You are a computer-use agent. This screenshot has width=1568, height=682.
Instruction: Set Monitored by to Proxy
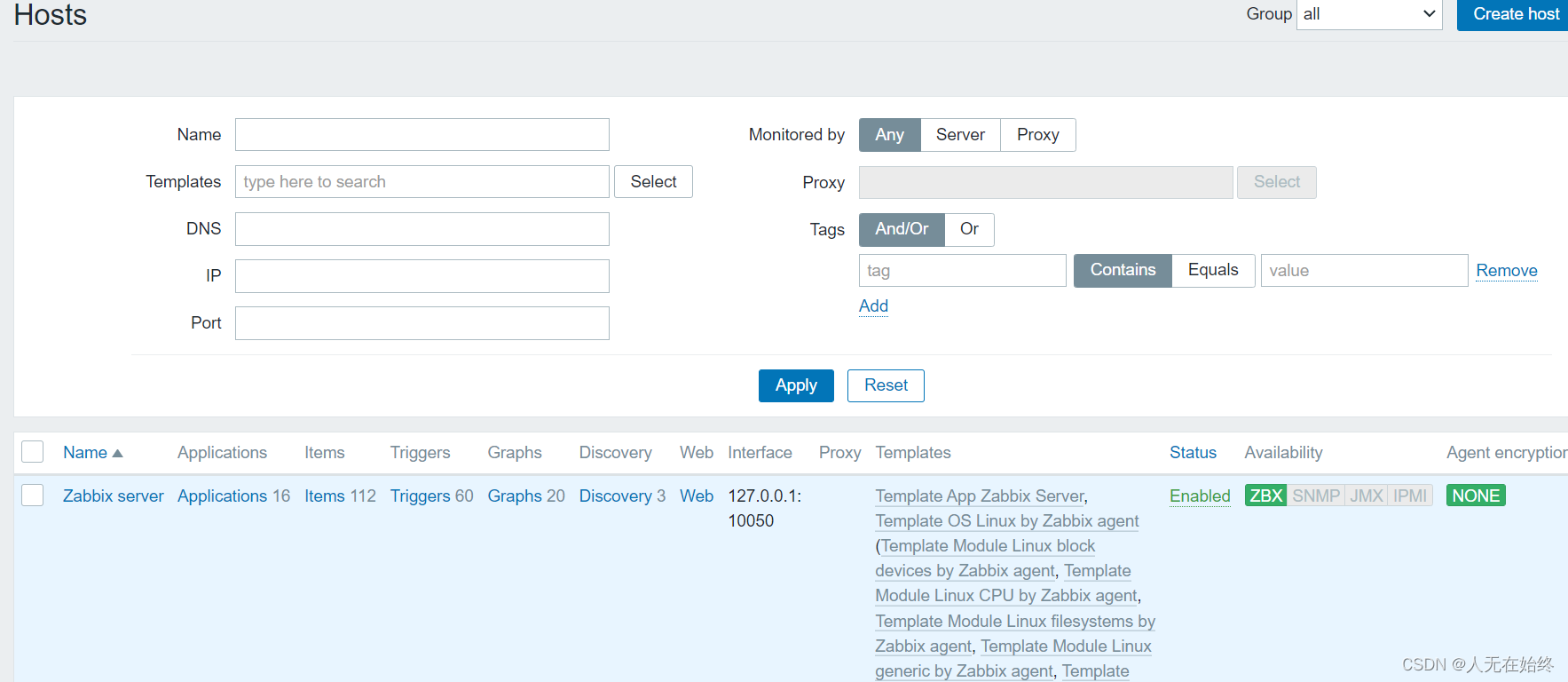[1038, 135]
